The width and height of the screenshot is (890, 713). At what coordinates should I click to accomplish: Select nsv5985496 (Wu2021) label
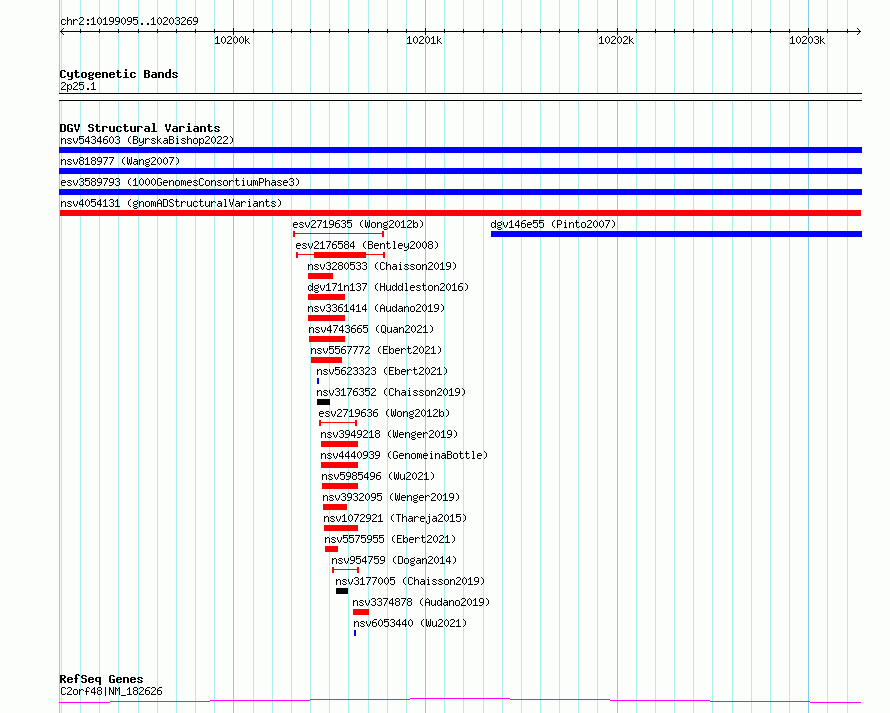pyautogui.click(x=378, y=476)
